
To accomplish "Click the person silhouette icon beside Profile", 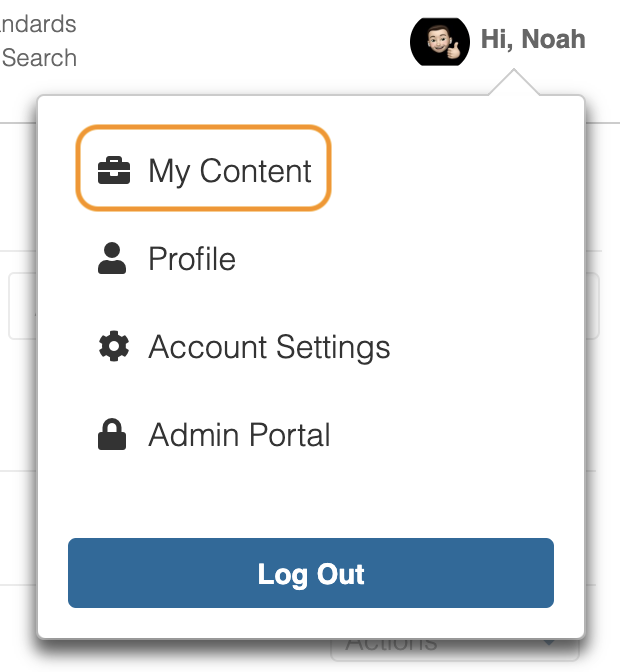I will [113, 259].
